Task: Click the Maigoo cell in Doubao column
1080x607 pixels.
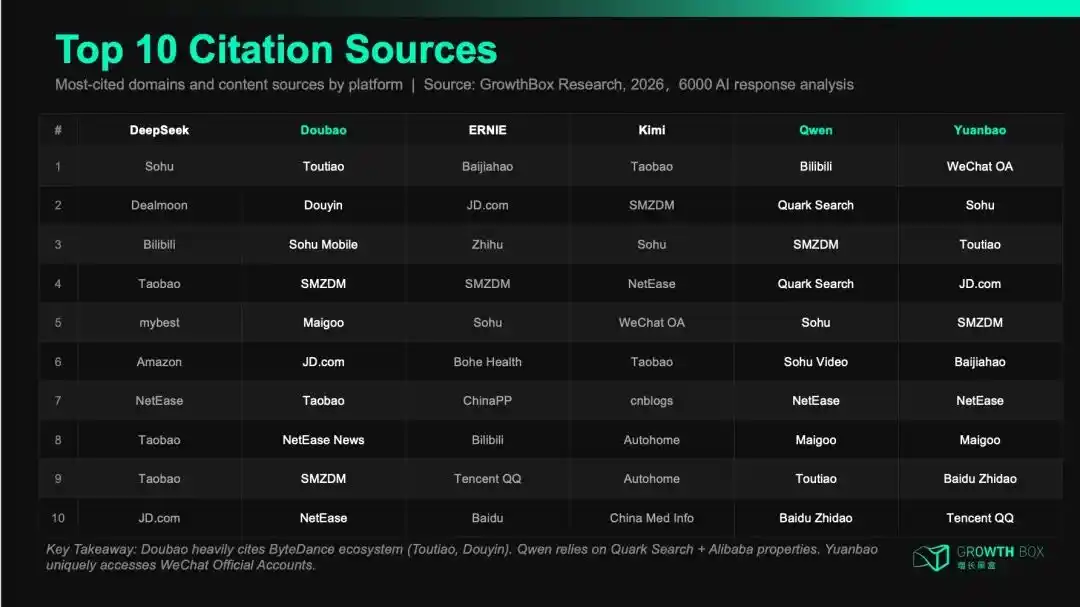Action: (x=323, y=322)
